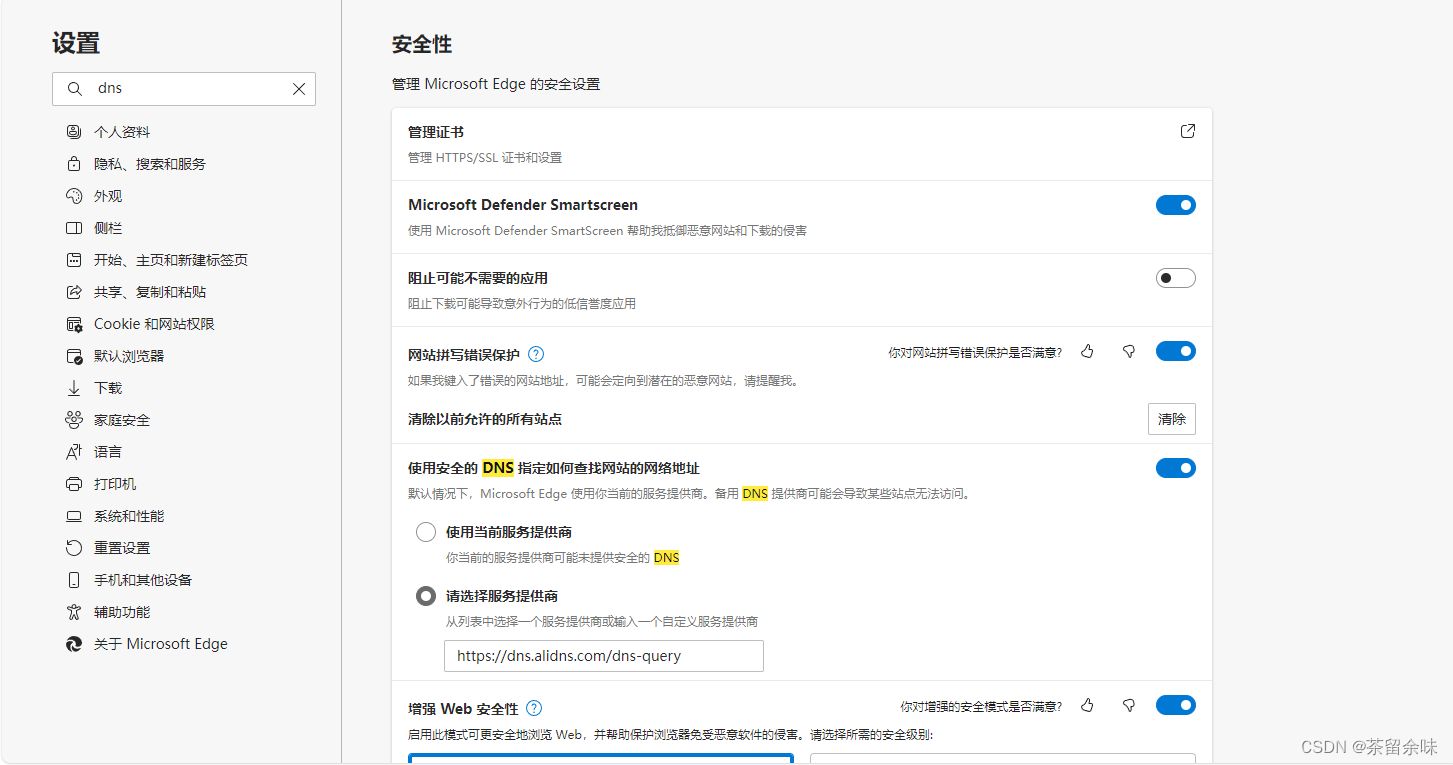Select 请选择服务提供商 radio button
The height and width of the screenshot is (765, 1453).
coord(426,596)
